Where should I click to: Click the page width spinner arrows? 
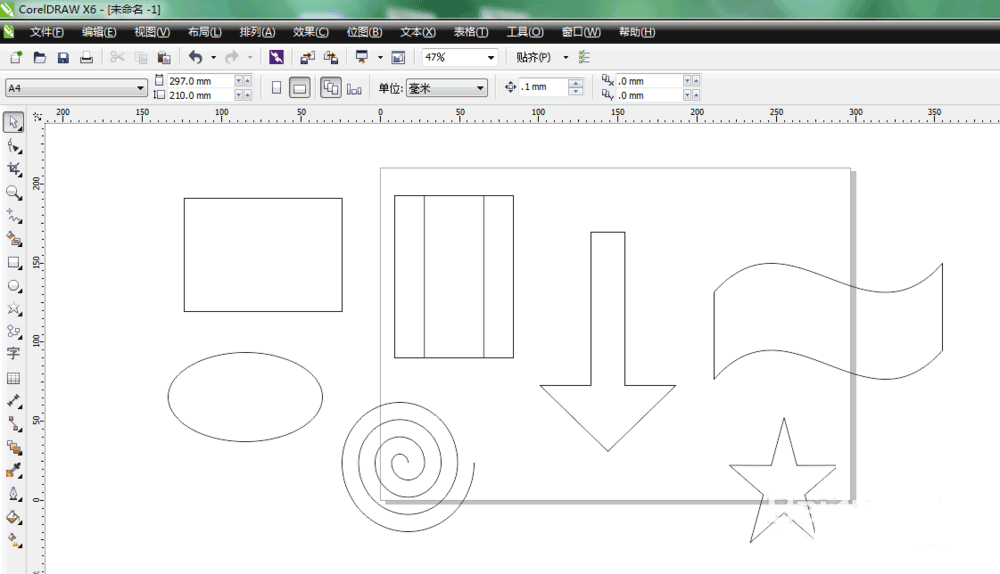243,81
